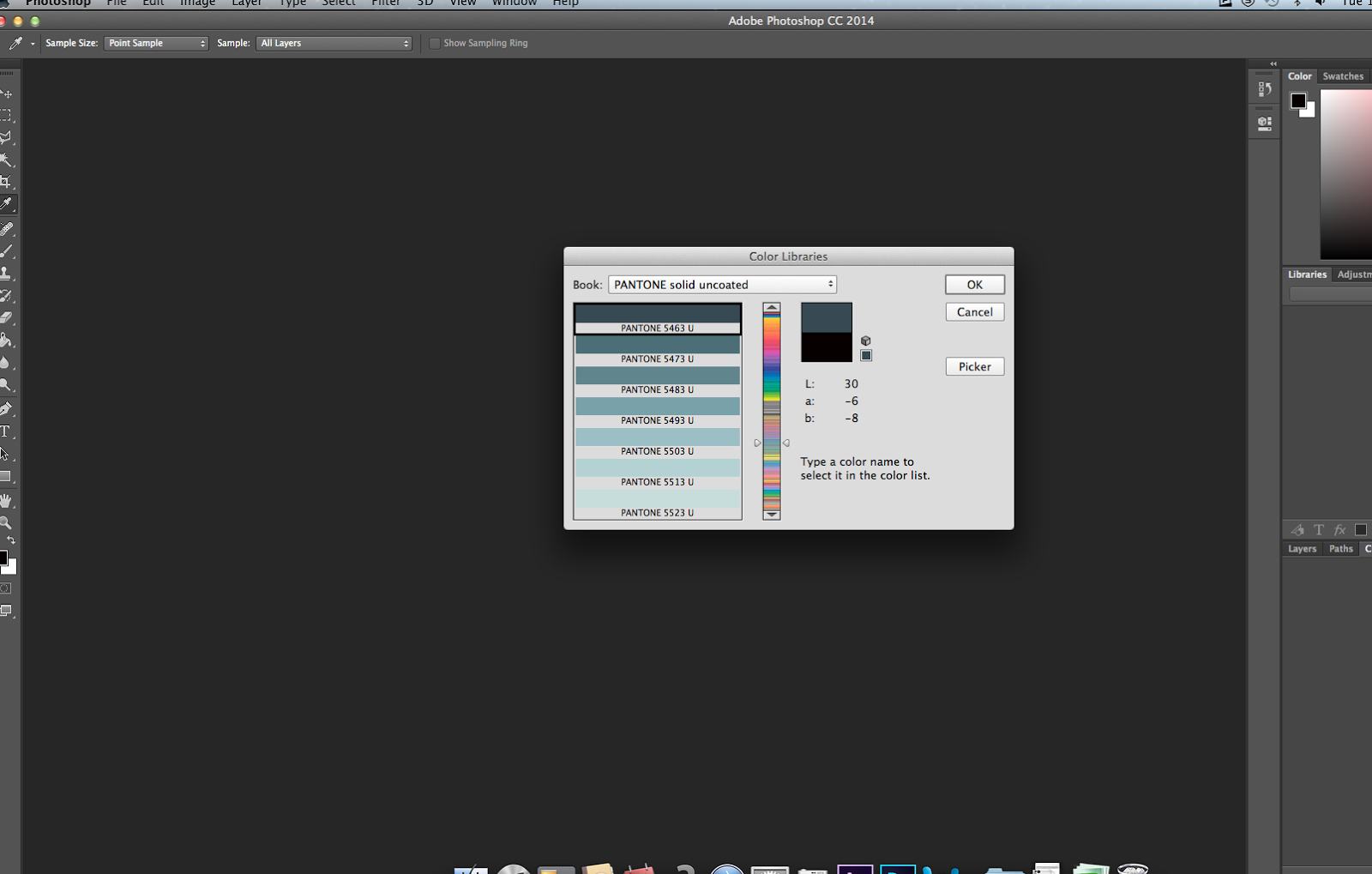Switch to the Layers tab
The height and width of the screenshot is (874, 1372).
click(x=1302, y=549)
